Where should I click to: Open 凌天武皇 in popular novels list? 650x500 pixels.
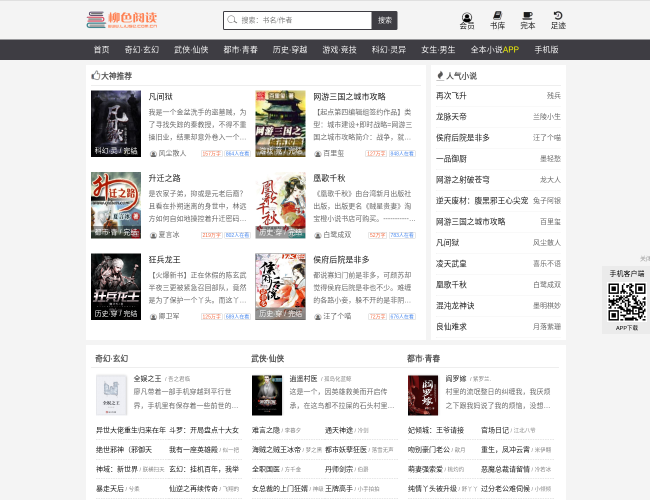[x=451, y=264]
